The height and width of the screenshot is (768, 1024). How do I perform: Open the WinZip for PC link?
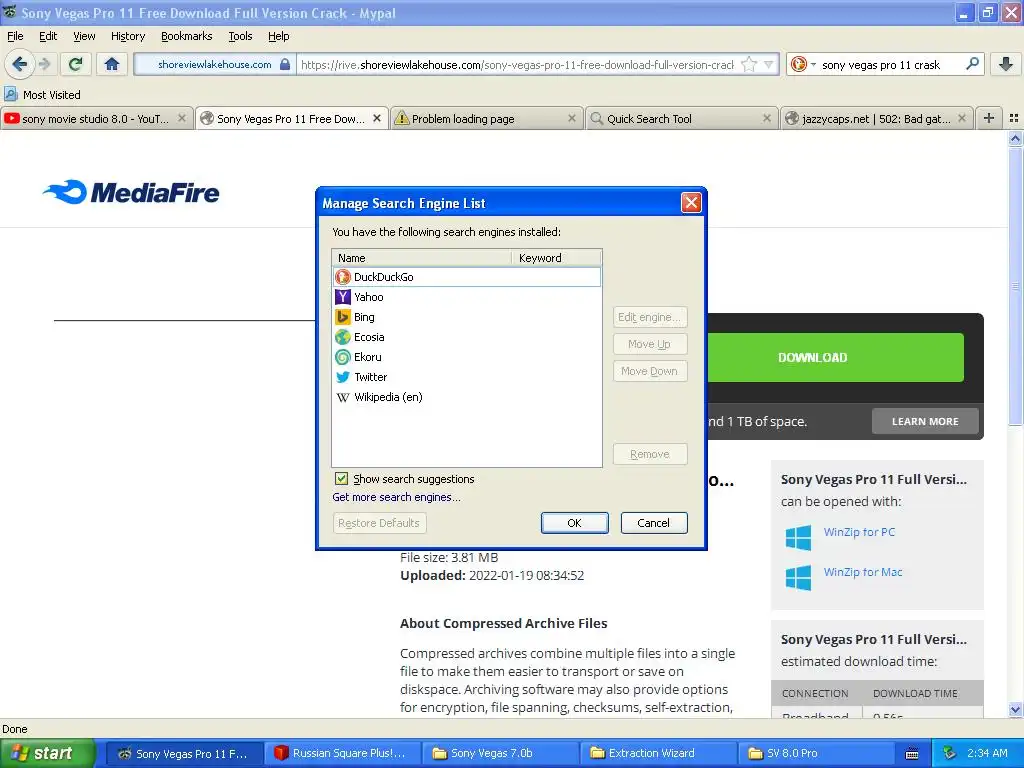(x=859, y=532)
